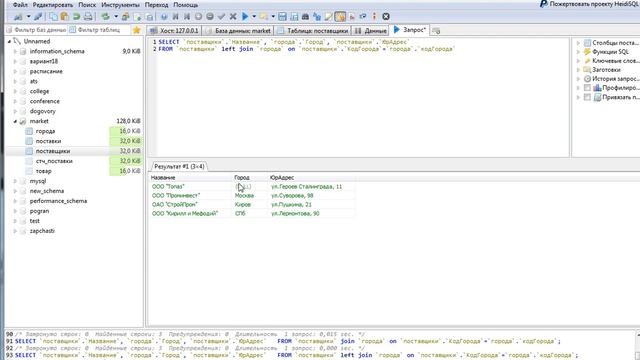
Task: Open the session manager connect icon
Action: pos(18,17)
